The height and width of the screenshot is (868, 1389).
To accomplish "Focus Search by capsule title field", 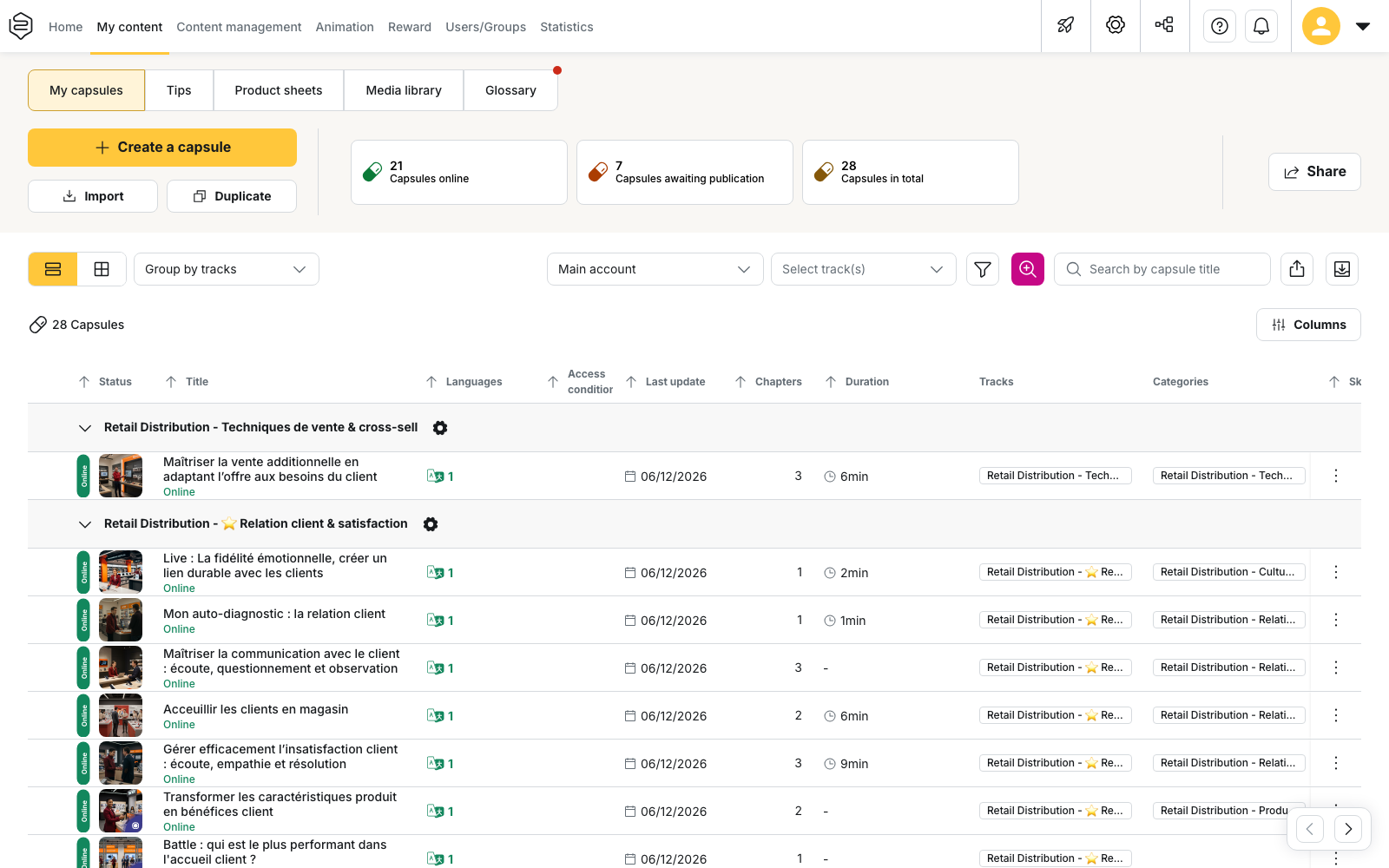I will pyautogui.click(x=1162, y=269).
